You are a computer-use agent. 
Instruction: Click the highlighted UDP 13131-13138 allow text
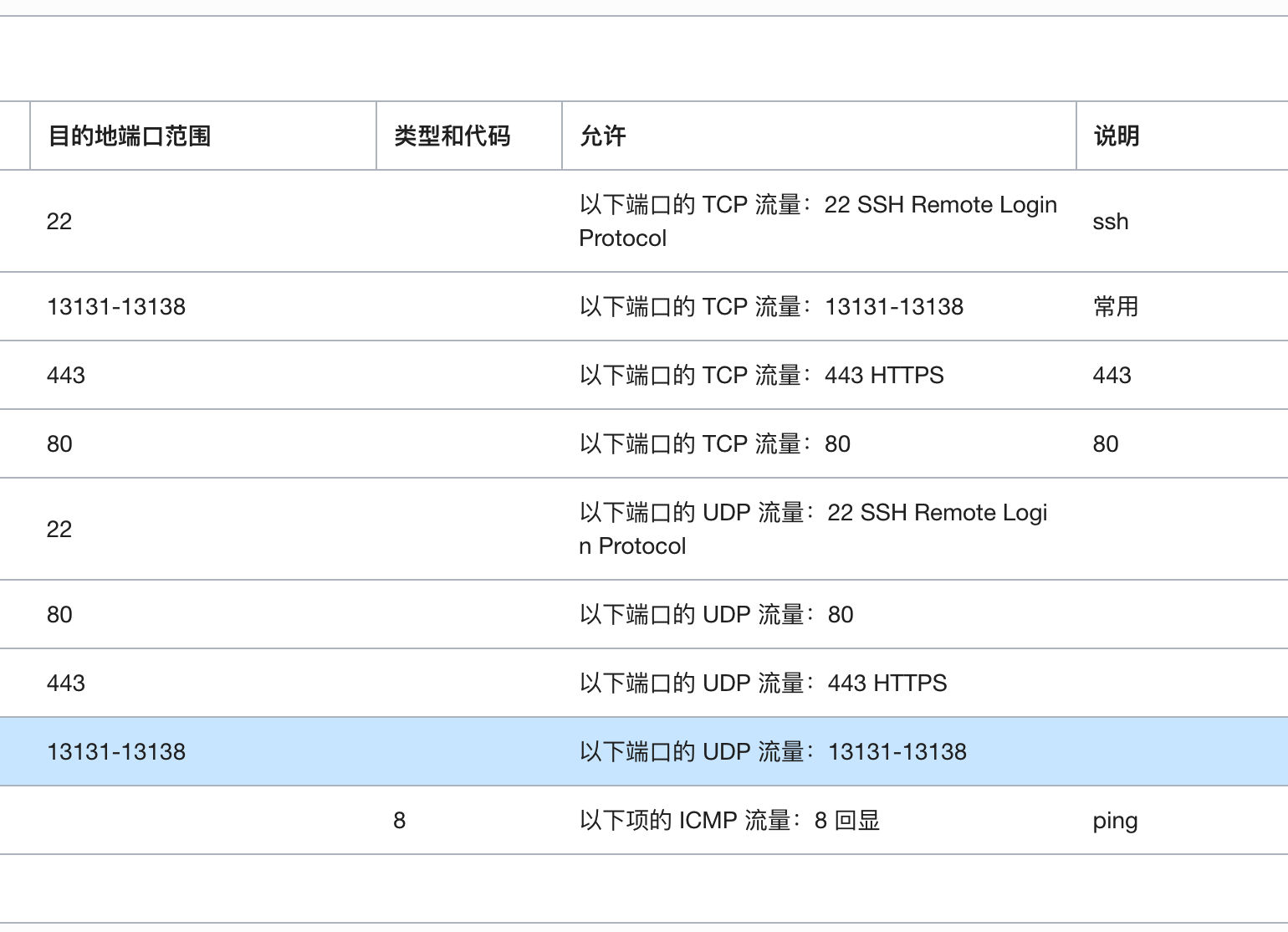tap(772, 752)
